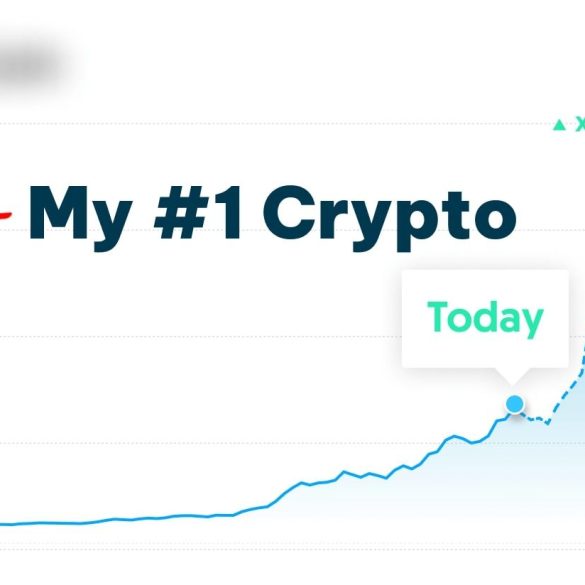The height and width of the screenshot is (585, 585).
Task: Click the red arrow beside the headline
Action: tap(5, 216)
